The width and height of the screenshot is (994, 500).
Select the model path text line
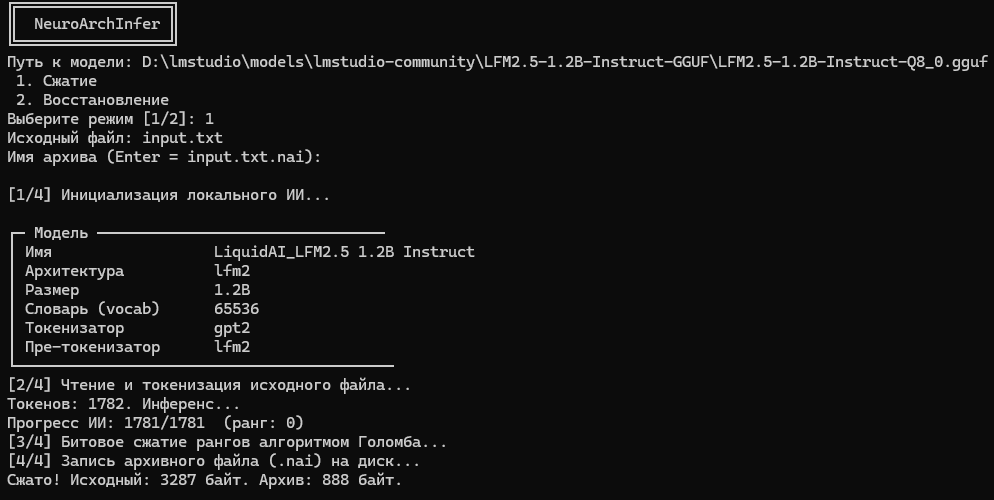pyautogui.click(x=498, y=62)
